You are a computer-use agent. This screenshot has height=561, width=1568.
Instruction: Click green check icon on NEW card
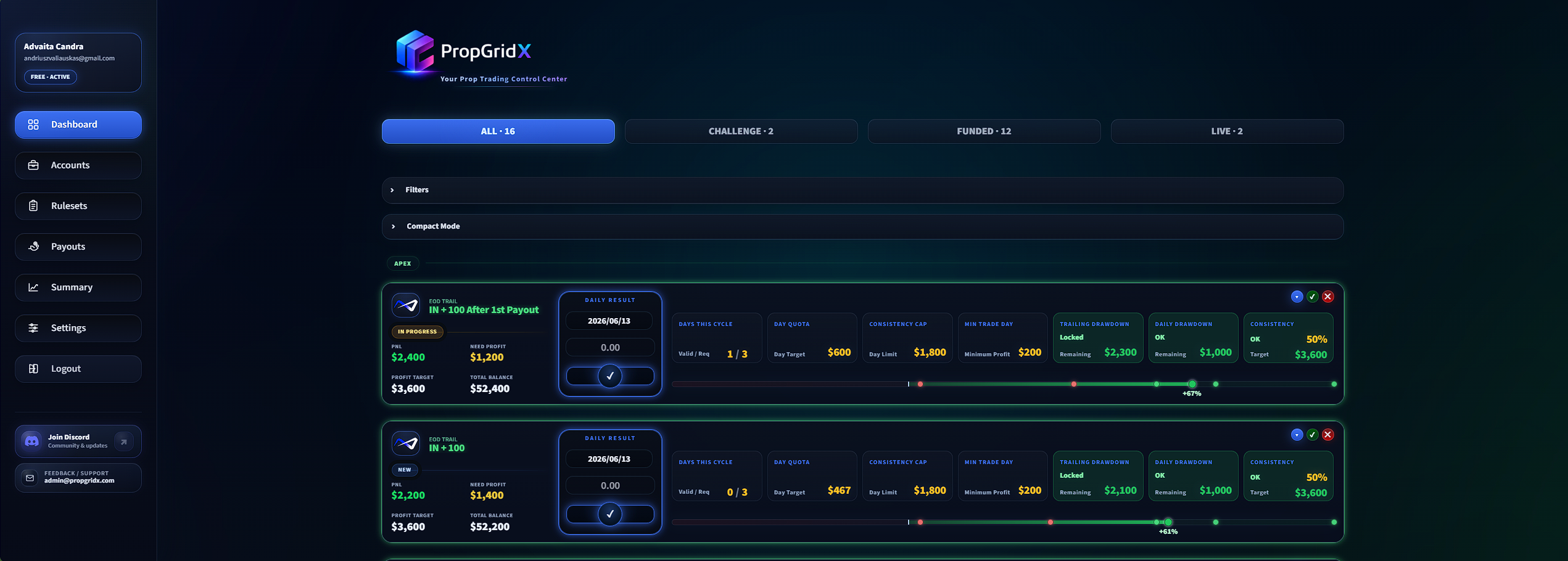(1313, 435)
